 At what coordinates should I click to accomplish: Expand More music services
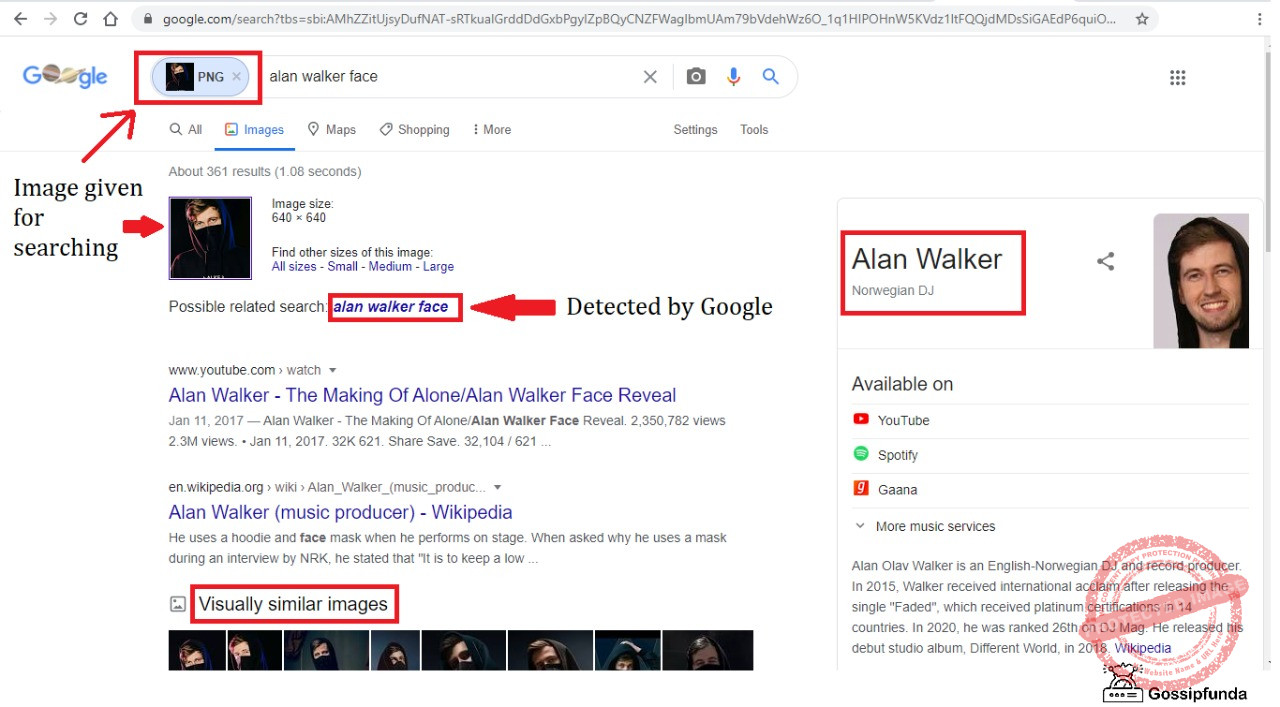tap(925, 526)
